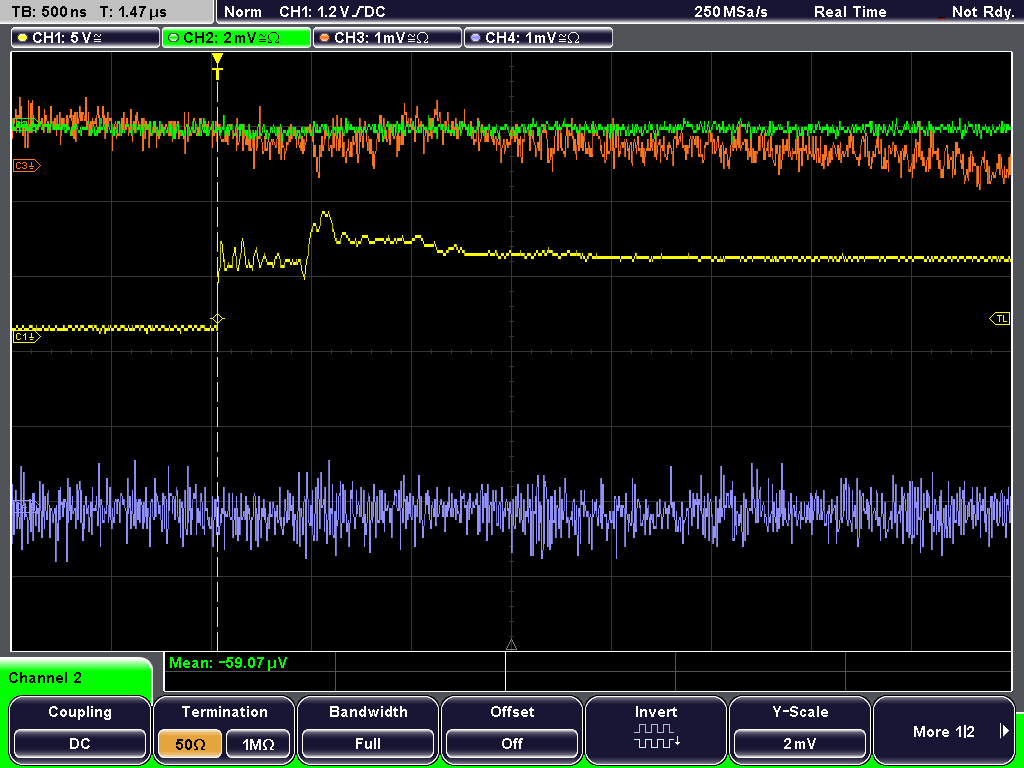
Task: Click the More menu arrow icon
Action: coord(1004,731)
